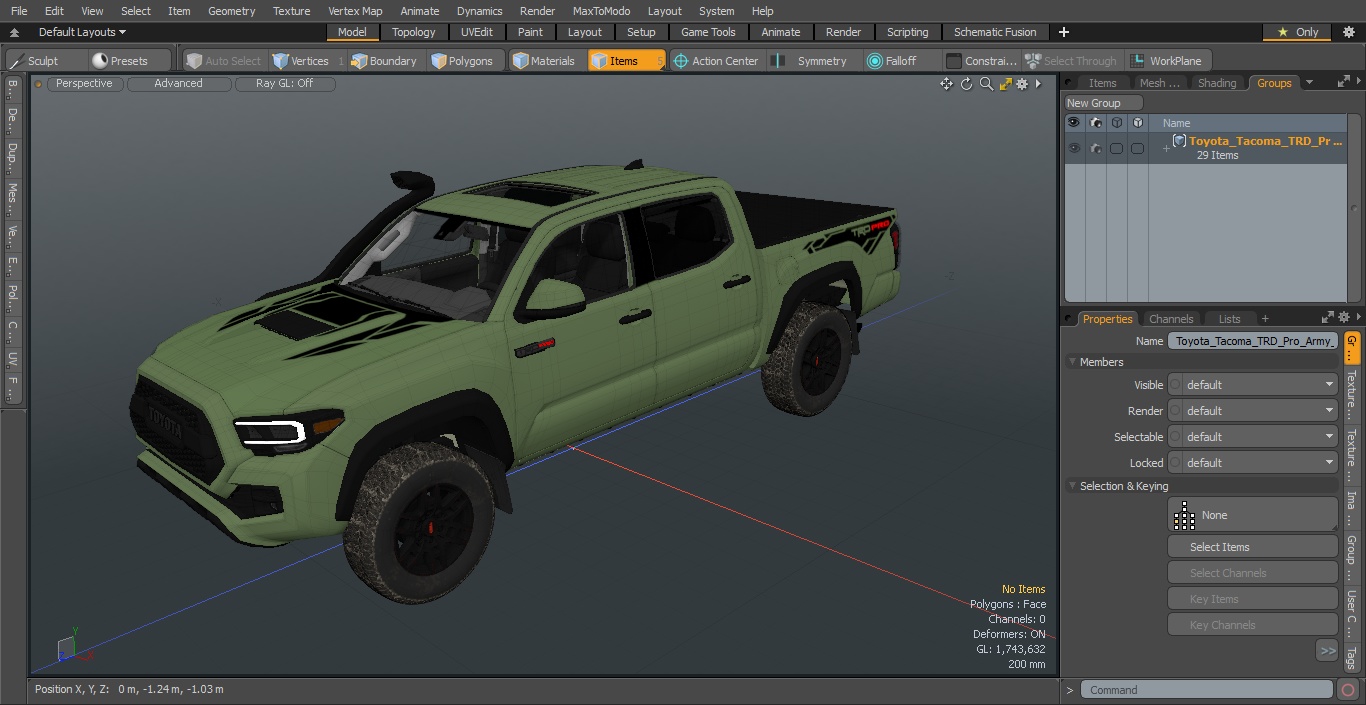Click the New Group button
This screenshot has width=1366, height=705.
[x=1103, y=103]
